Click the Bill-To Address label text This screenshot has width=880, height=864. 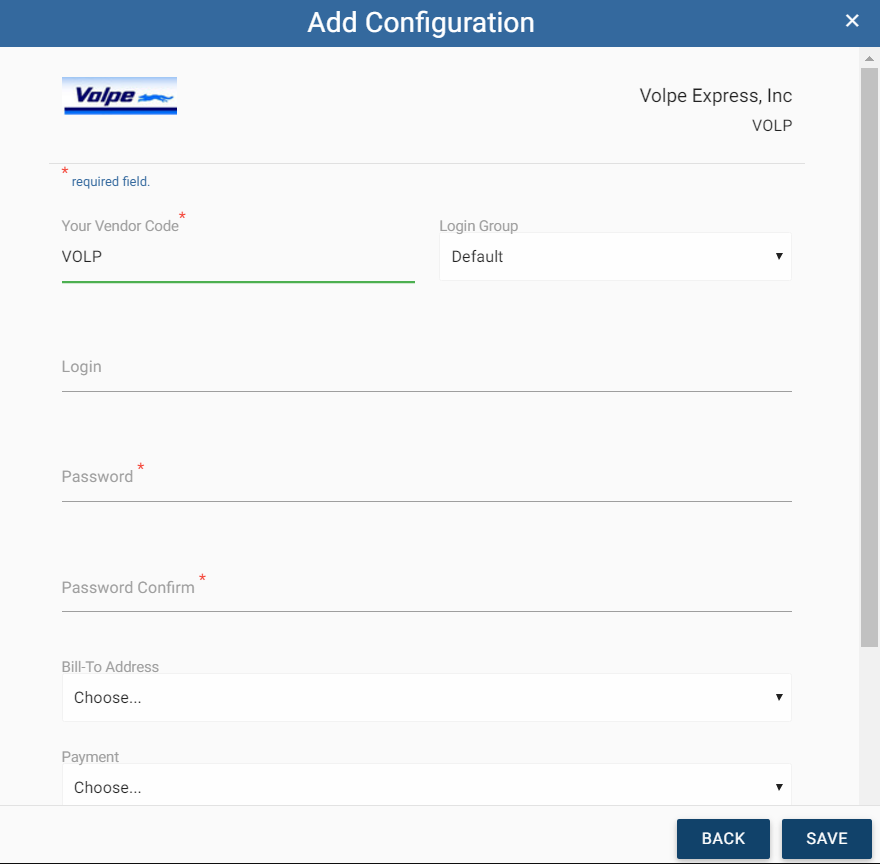[110, 666]
